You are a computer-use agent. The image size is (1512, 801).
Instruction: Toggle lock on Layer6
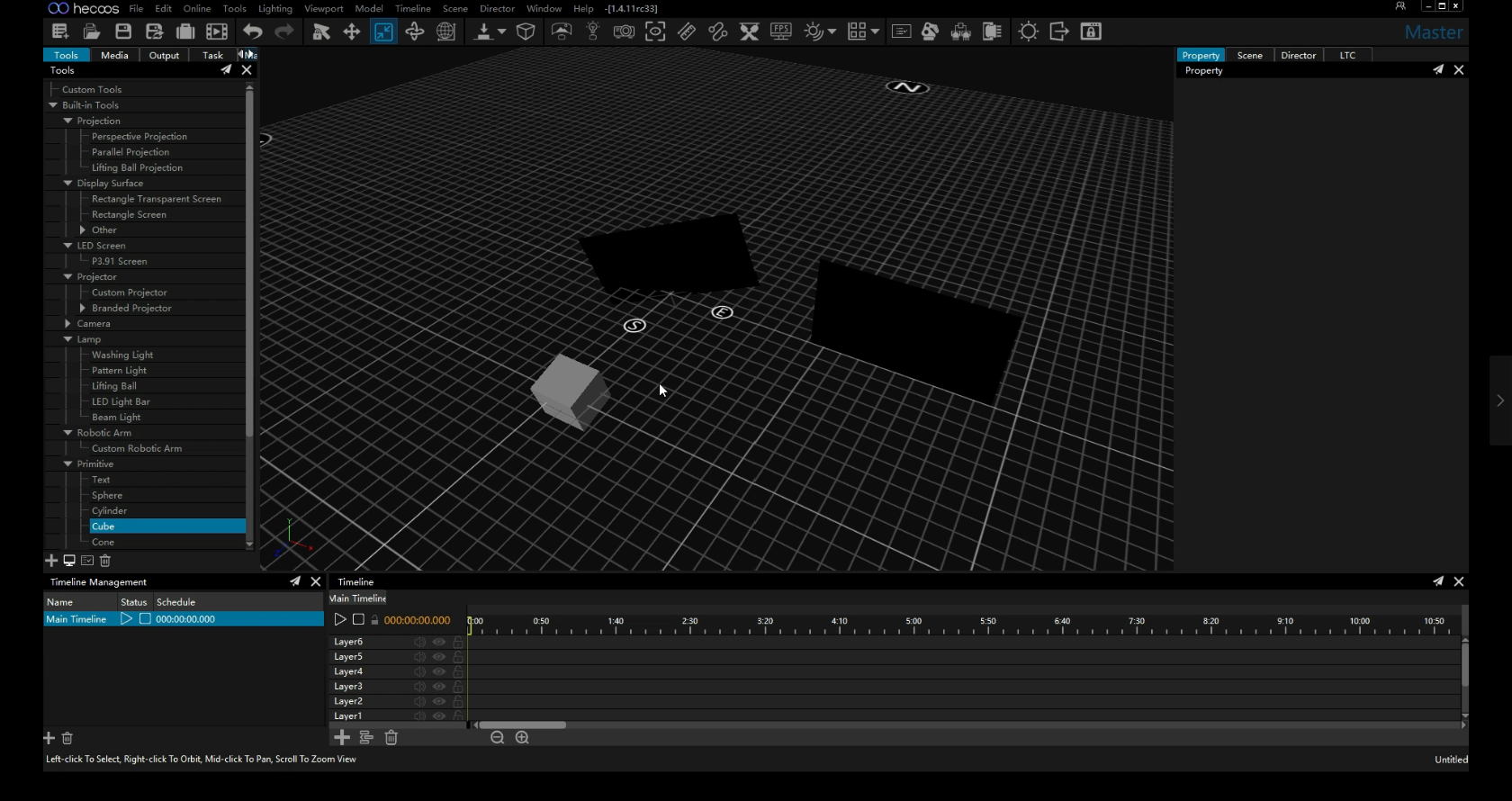458,642
